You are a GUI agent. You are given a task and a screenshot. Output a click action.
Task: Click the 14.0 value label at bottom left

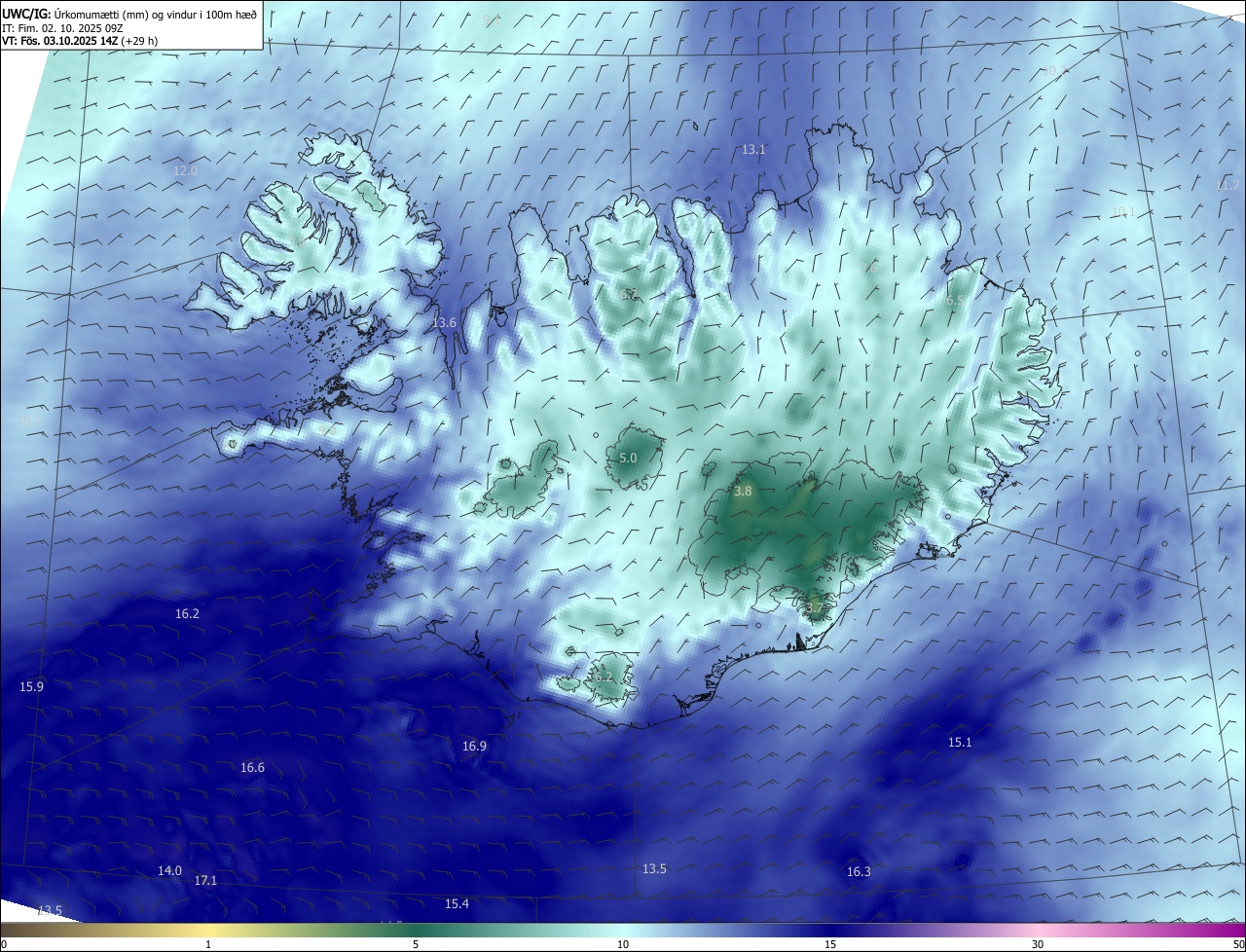[169, 870]
